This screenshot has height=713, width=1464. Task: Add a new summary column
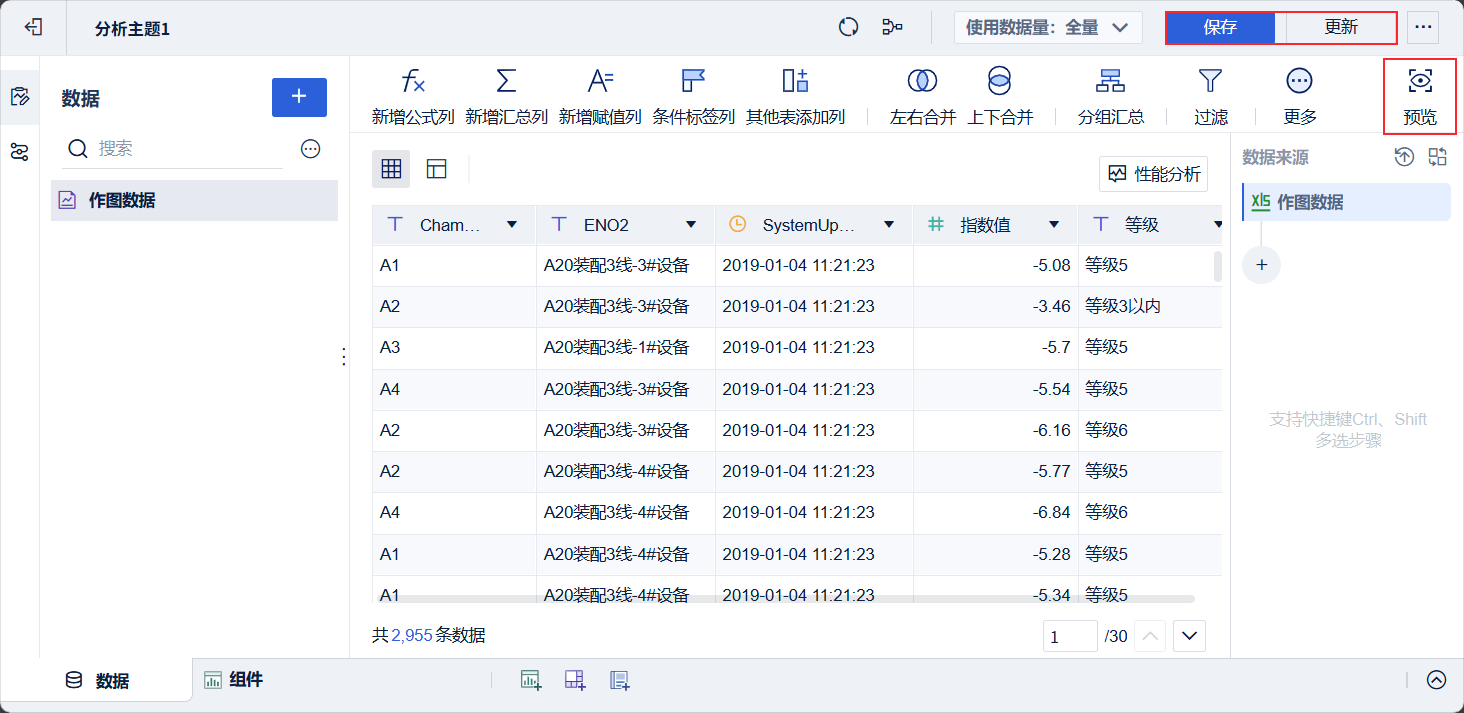click(x=506, y=97)
